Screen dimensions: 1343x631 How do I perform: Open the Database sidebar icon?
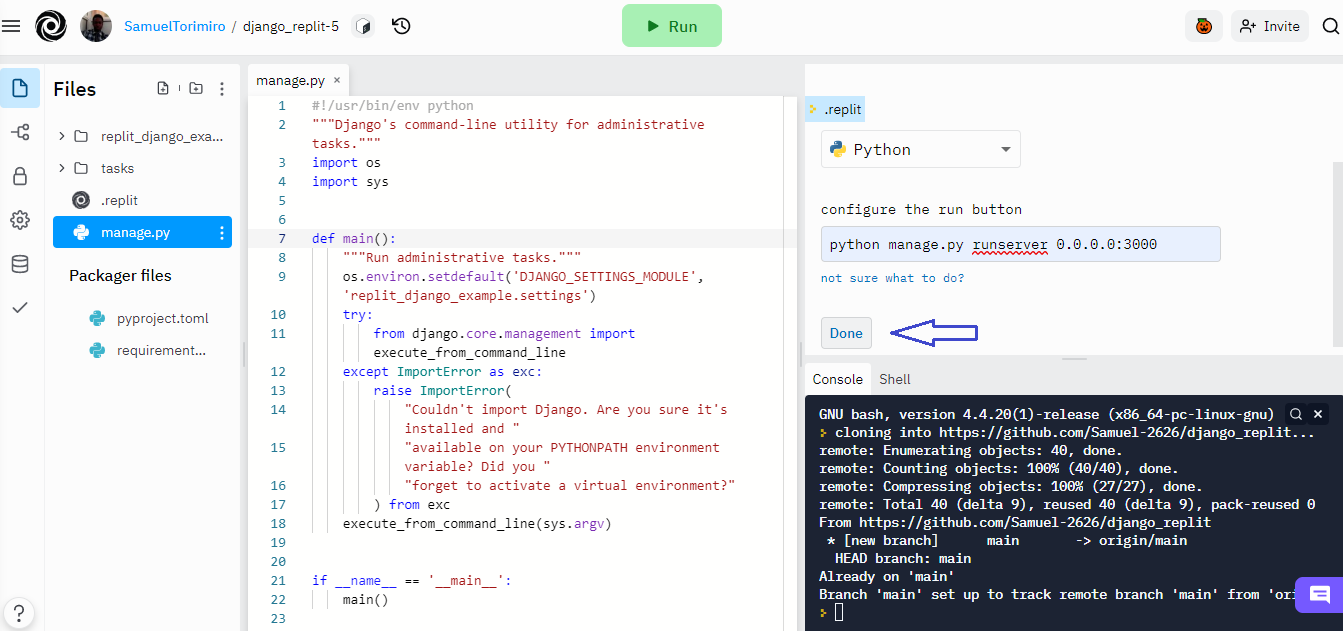tap(20, 264)
